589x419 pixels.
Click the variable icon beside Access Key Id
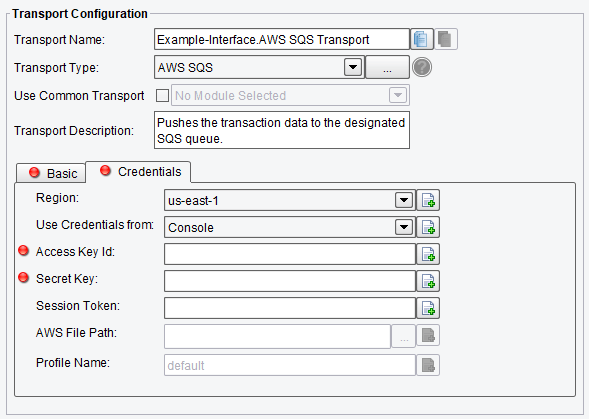click(x=428, y=254)
